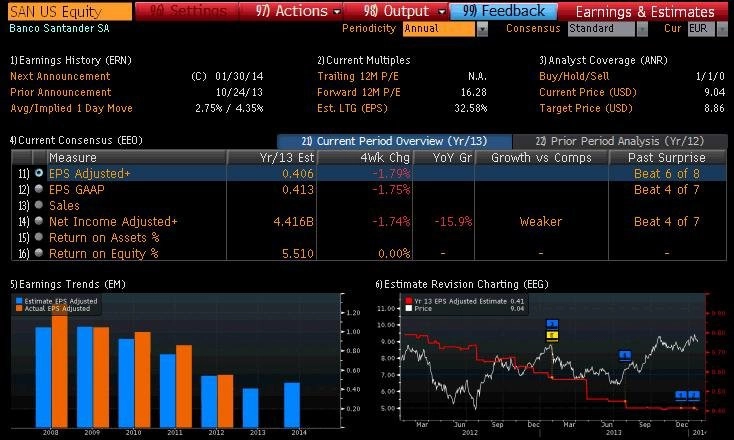Click the Growth vs Comps column header
This screenshot has width=734, height=440.
click(x=542, y=157)
